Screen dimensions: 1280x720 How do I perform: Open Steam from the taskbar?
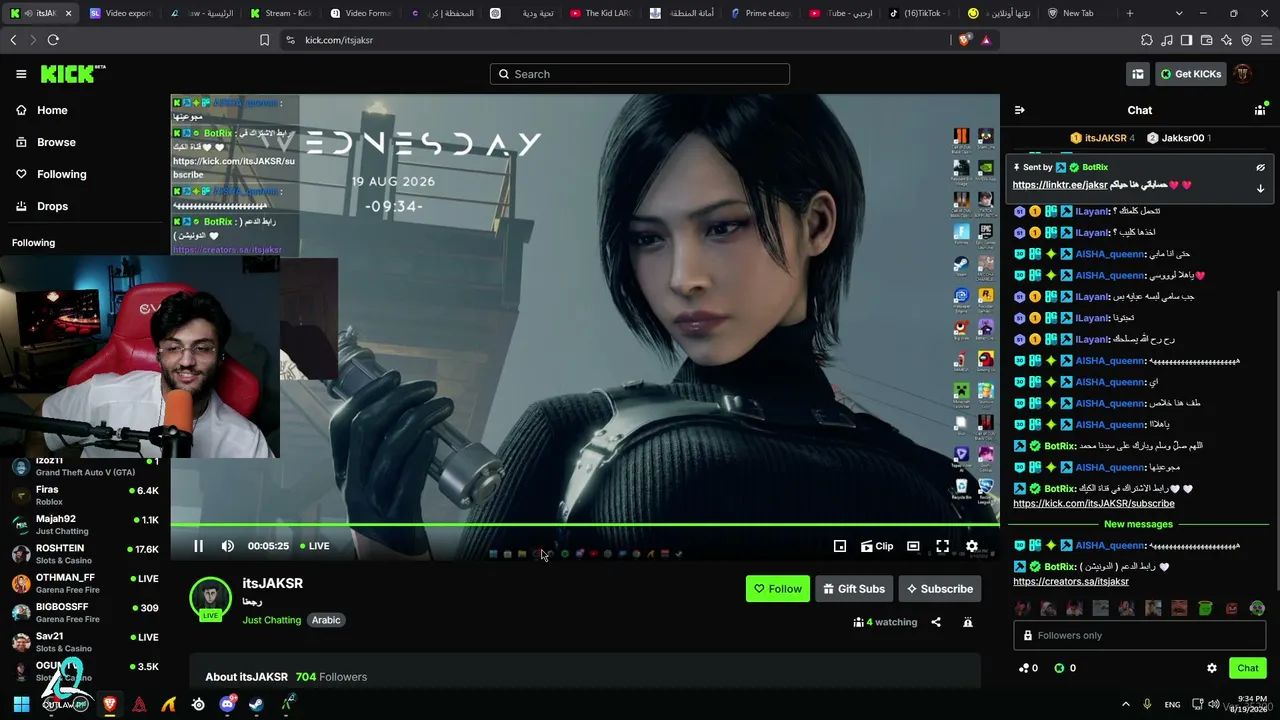pyautogui.click(x=257, y=704)
